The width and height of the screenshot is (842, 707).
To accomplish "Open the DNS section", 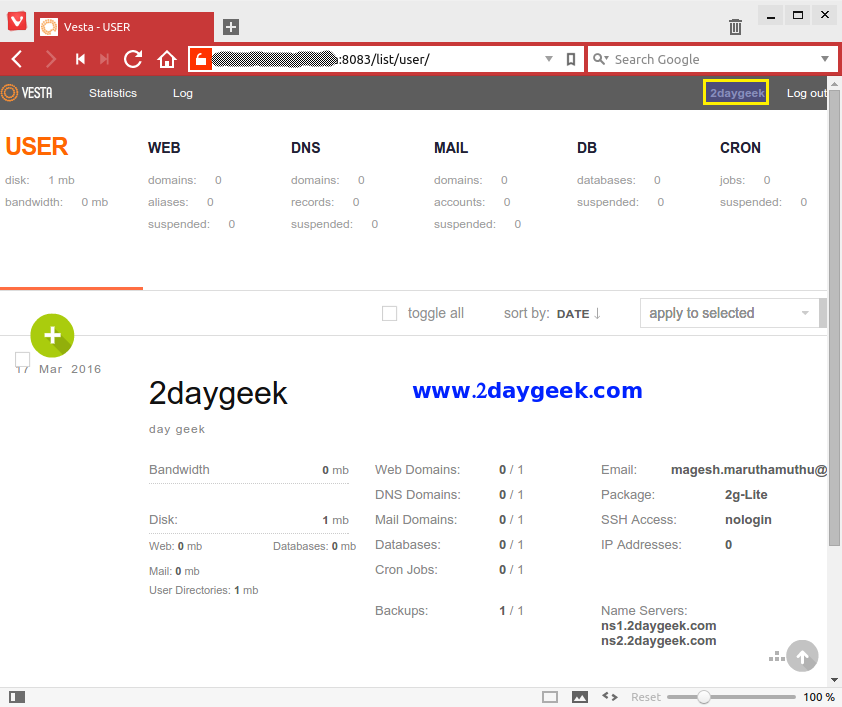I will pos(306,148).
